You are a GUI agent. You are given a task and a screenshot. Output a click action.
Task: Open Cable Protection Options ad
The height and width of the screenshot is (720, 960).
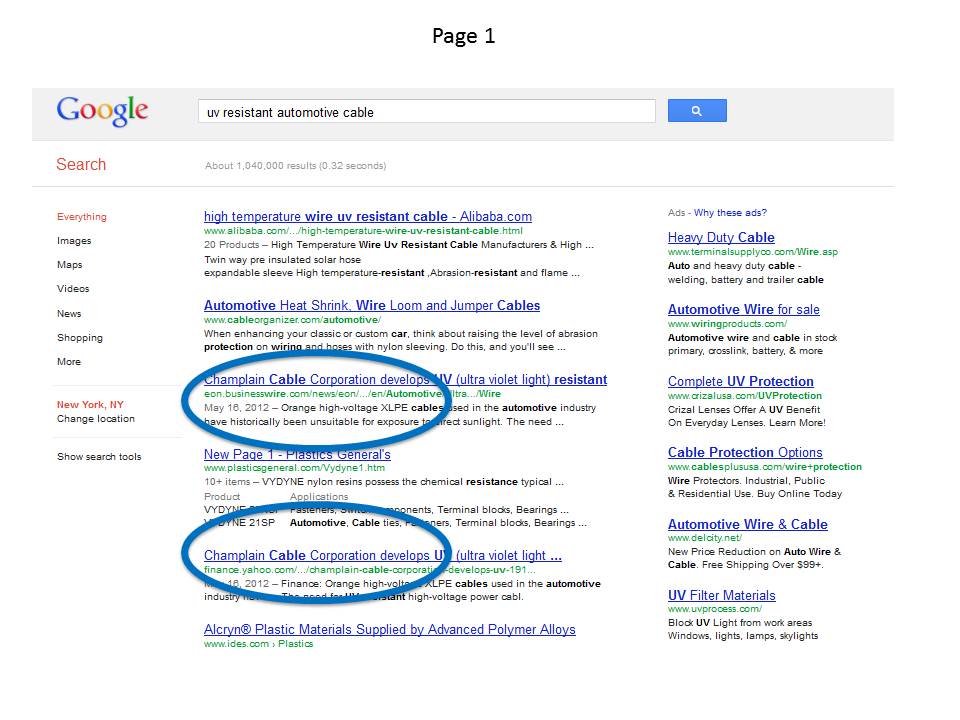[745, 452]
